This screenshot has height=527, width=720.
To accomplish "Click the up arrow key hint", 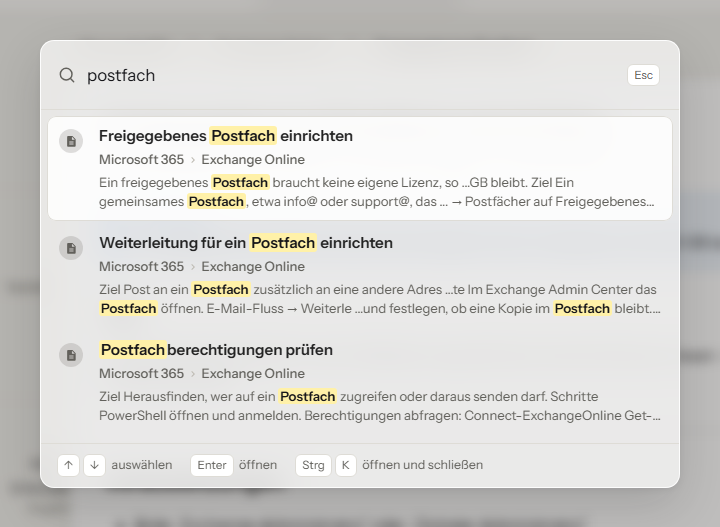I will (x=68, y=465).
